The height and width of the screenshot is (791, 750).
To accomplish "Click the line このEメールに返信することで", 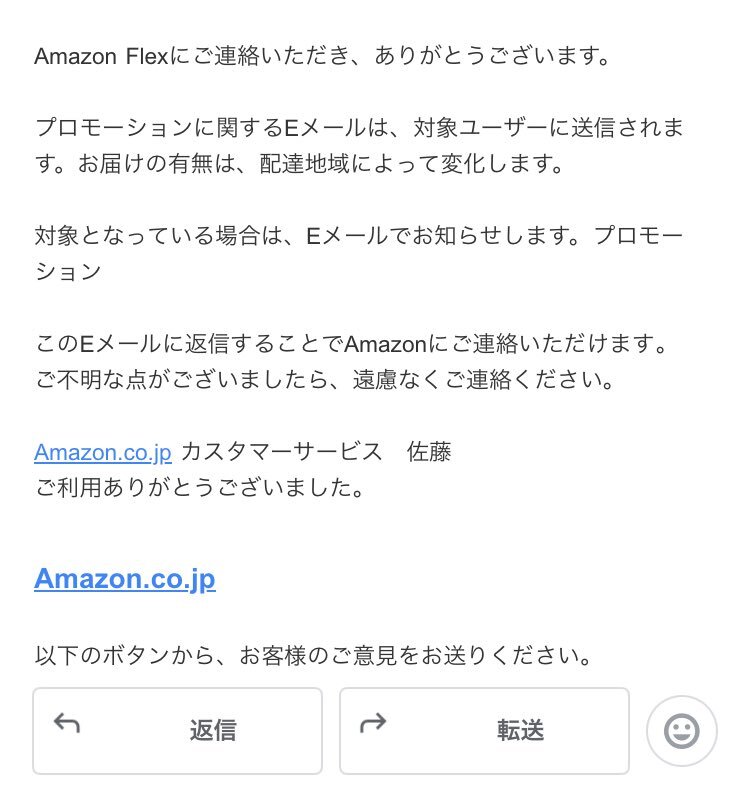I will [x=351, y=344].
